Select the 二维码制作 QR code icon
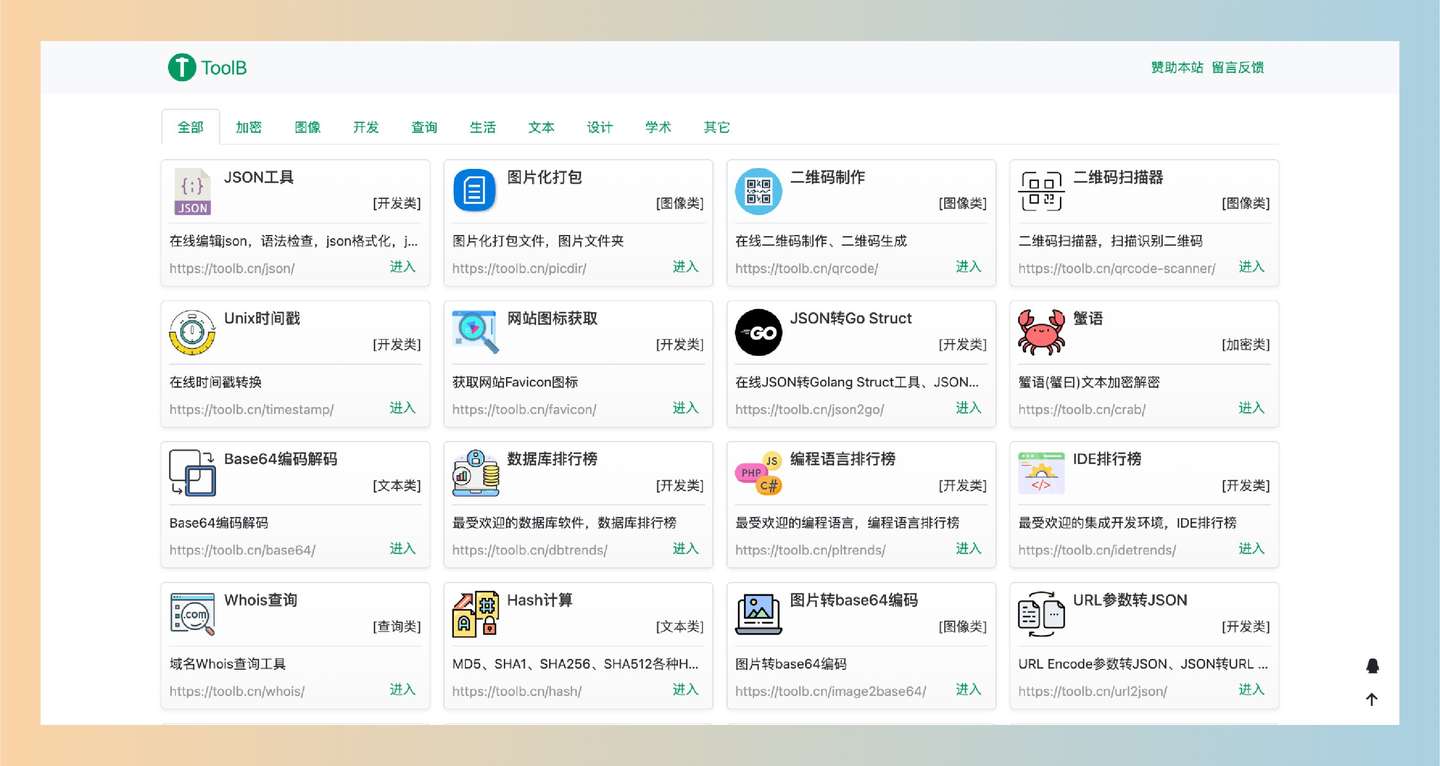Screen dimensions: 1440x766 pyautogui.click(x=758, y=191)
